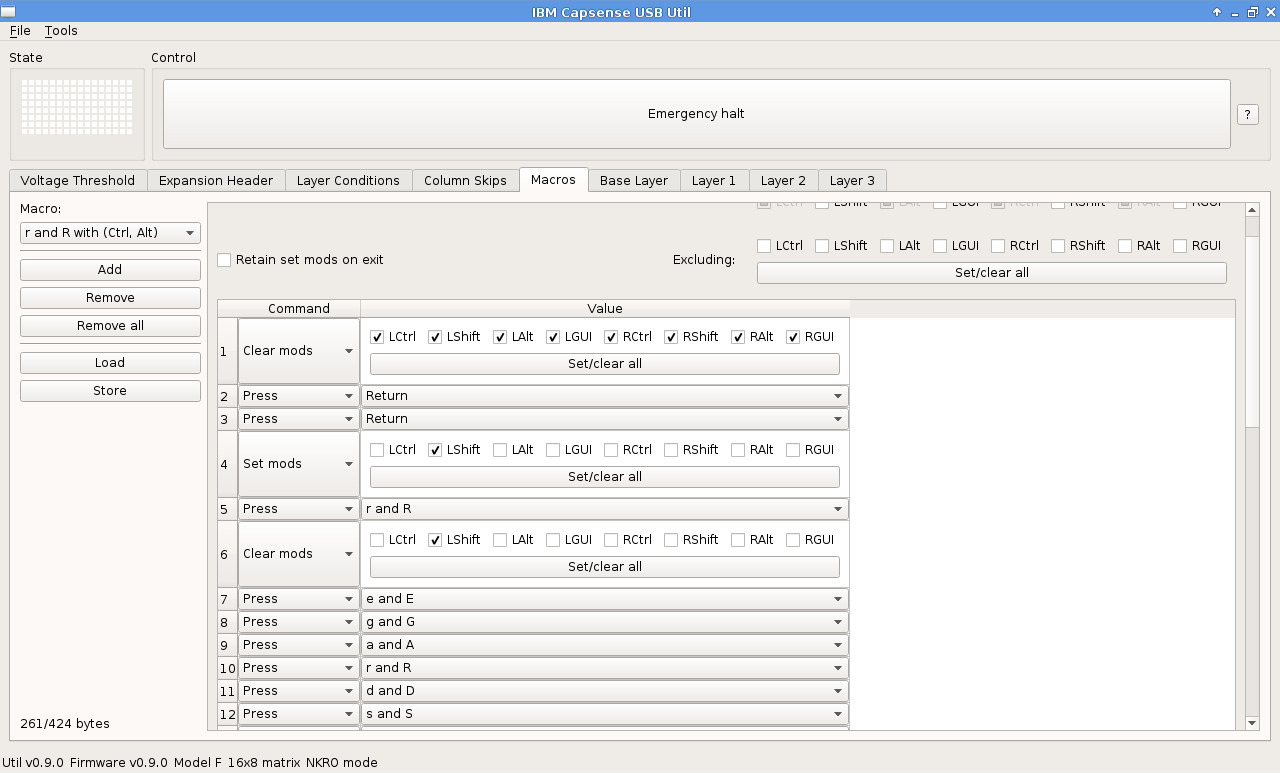Check LCtrl in the Excluding row
The width and height of the screenshot is (1280, 773).
765,246
